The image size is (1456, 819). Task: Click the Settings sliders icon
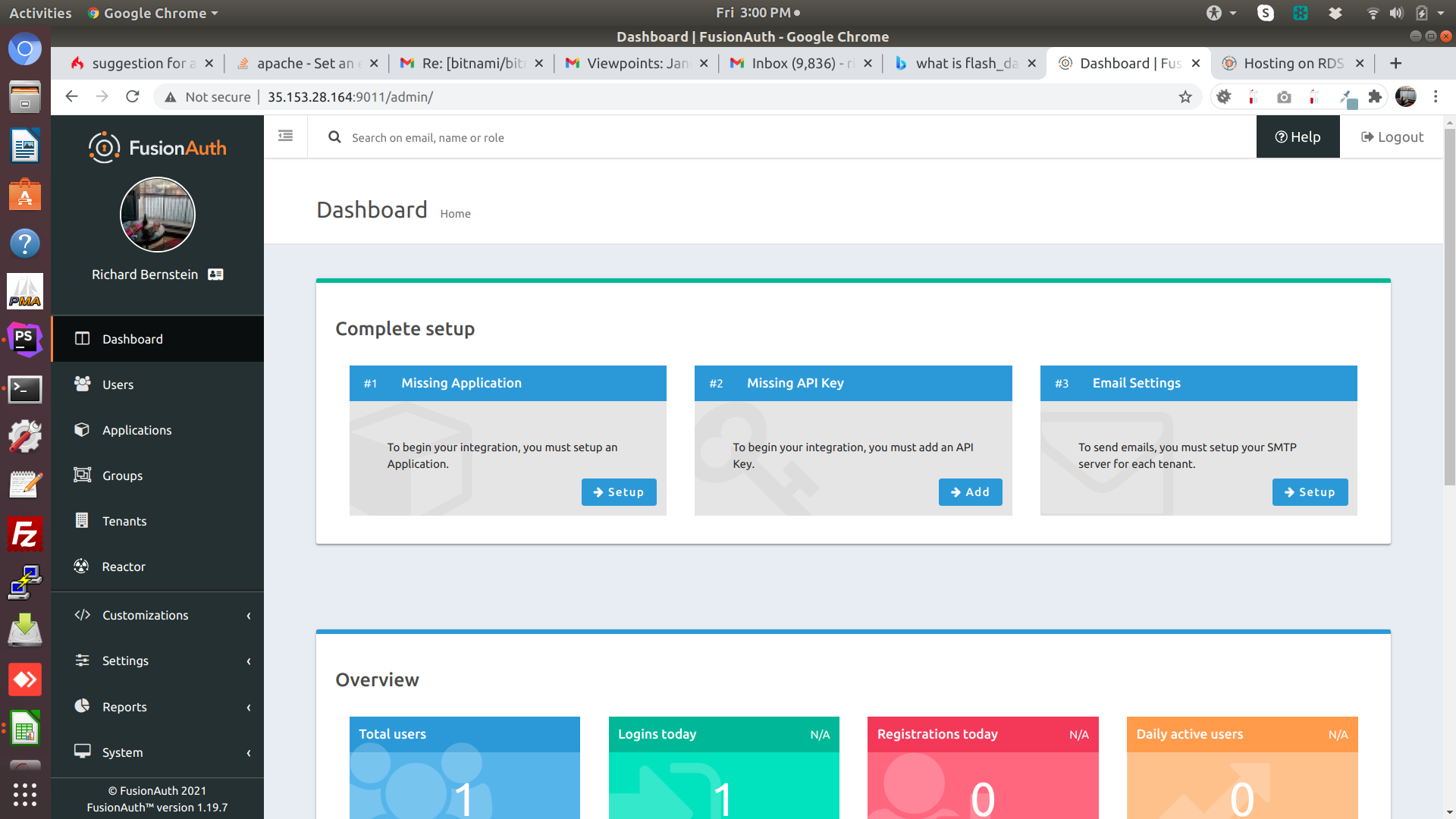(83, 661)
